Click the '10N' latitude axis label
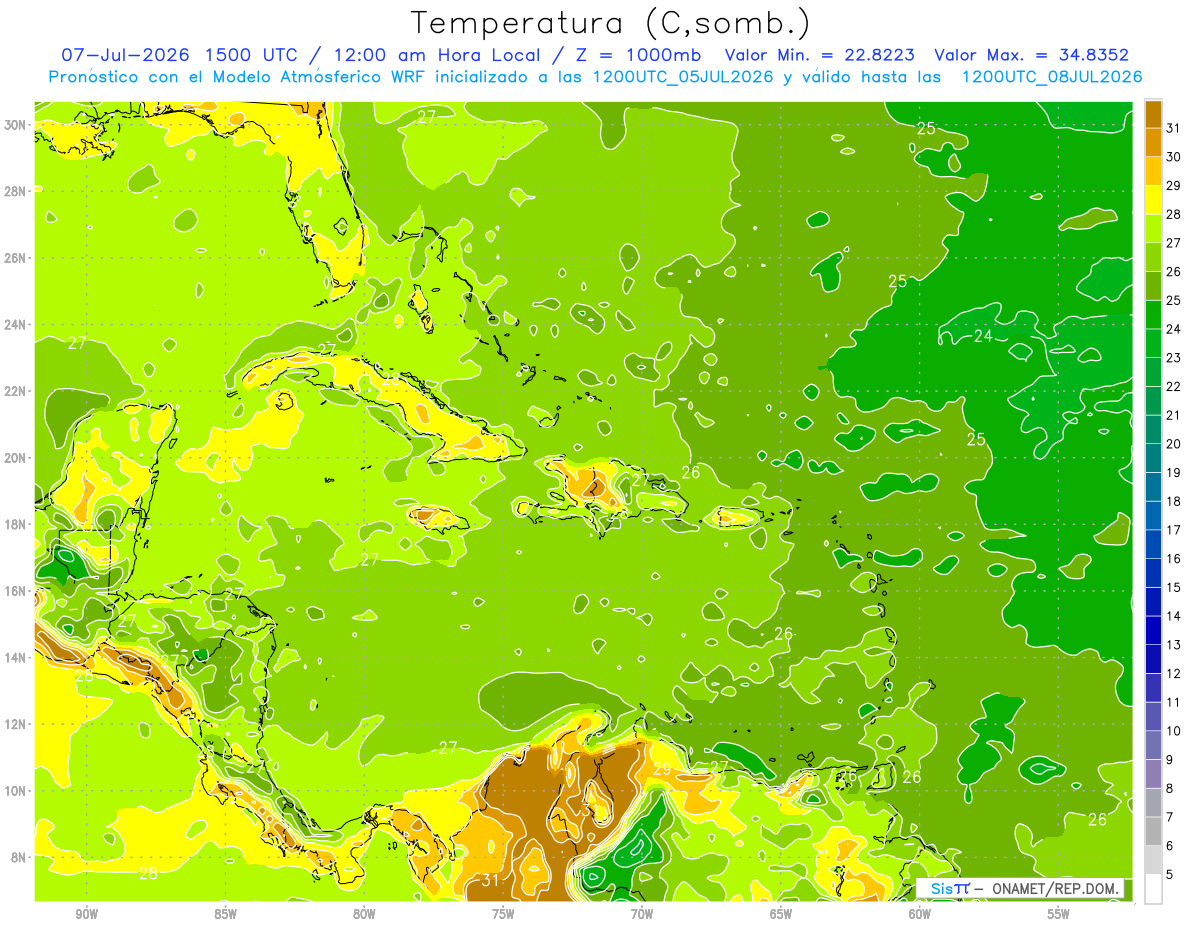The width and height of the screenshot is (1200, 927). 16,791
